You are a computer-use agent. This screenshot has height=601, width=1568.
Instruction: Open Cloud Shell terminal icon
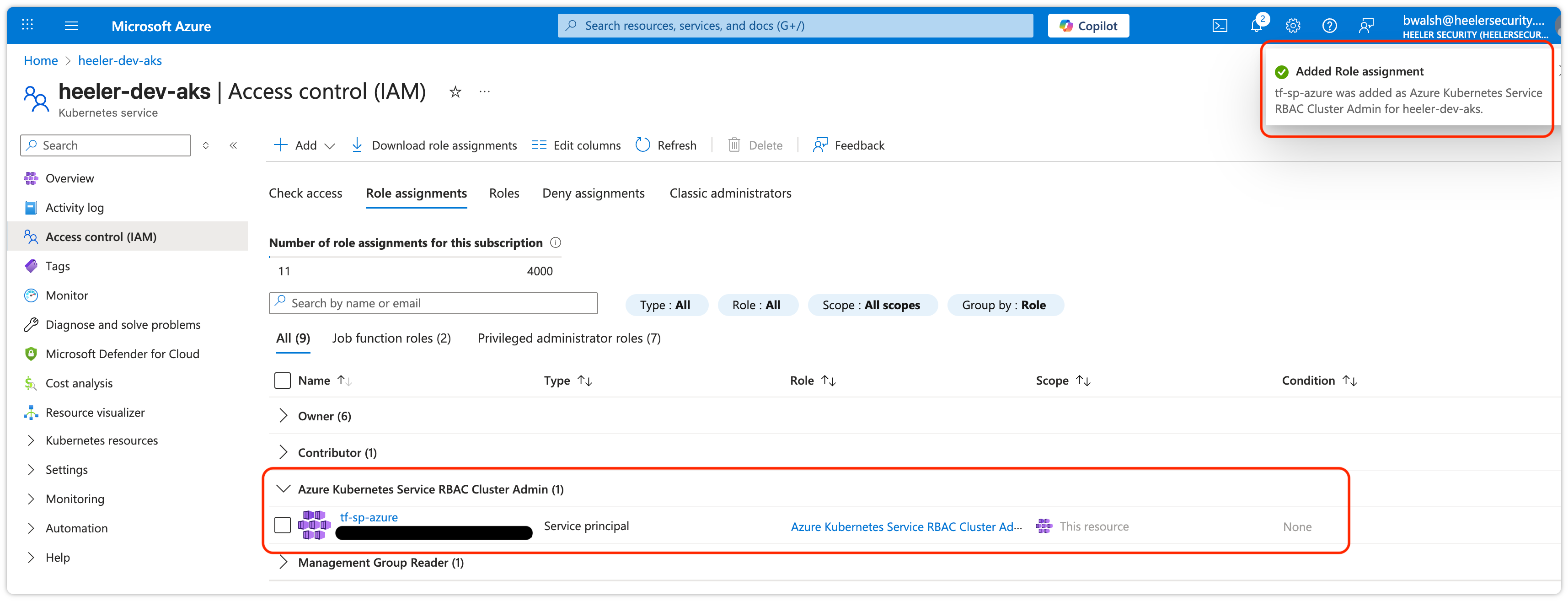point(1219,26)
